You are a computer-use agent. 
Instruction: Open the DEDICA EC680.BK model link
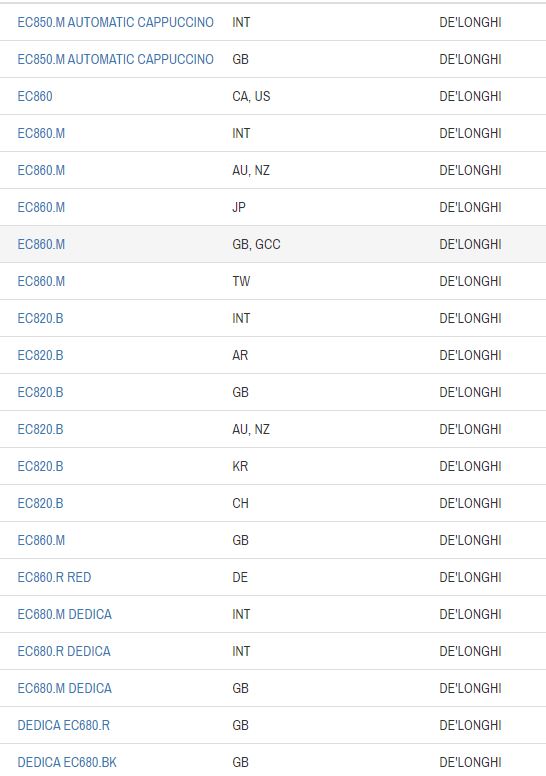pyautogui.click(x=67, y=762)
